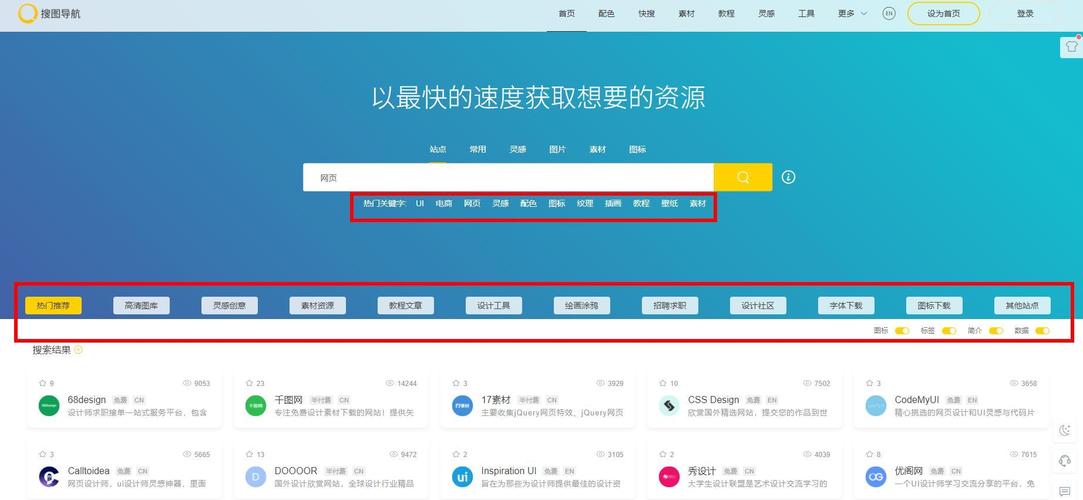Focus the search input containing 网页
1083x500 pixels.
508,177
